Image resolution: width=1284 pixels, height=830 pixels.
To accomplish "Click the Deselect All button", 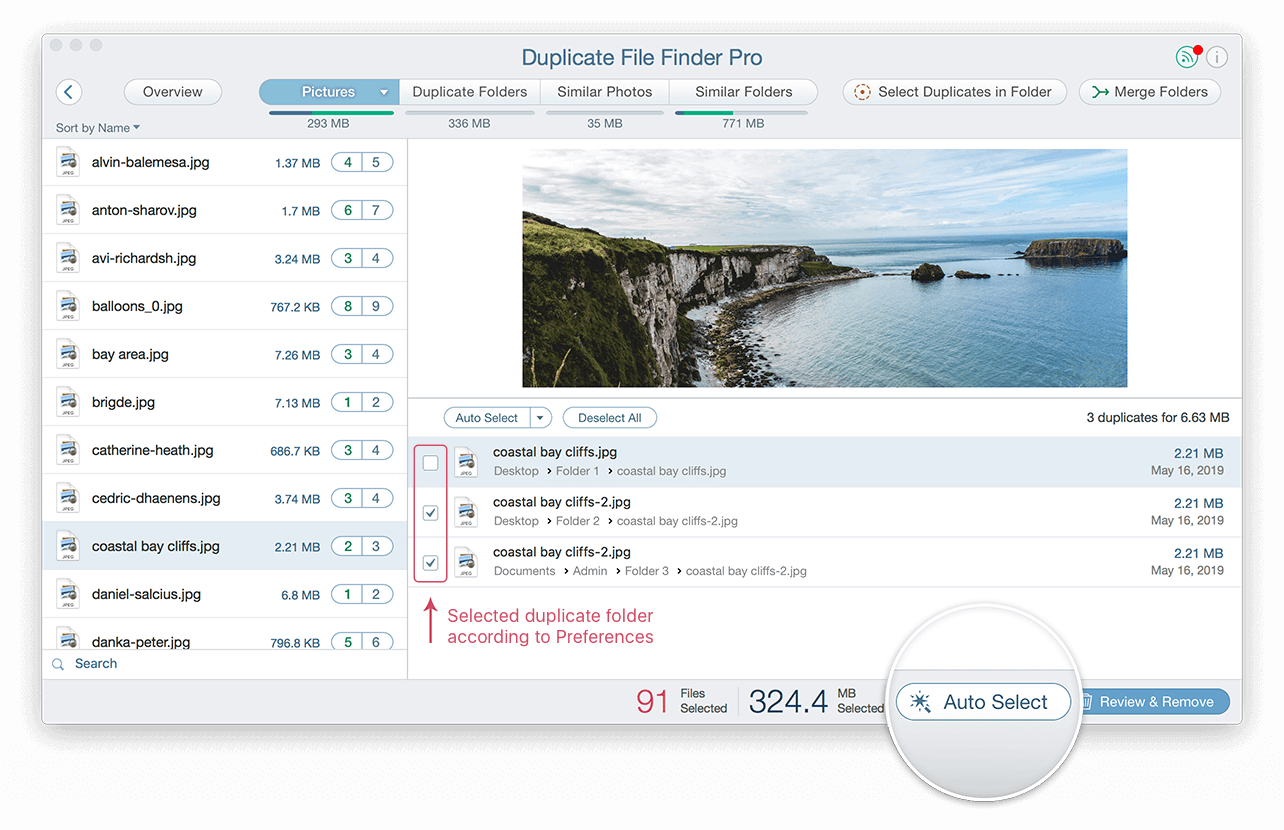I will pyautogui.click(x=609, y=417).
